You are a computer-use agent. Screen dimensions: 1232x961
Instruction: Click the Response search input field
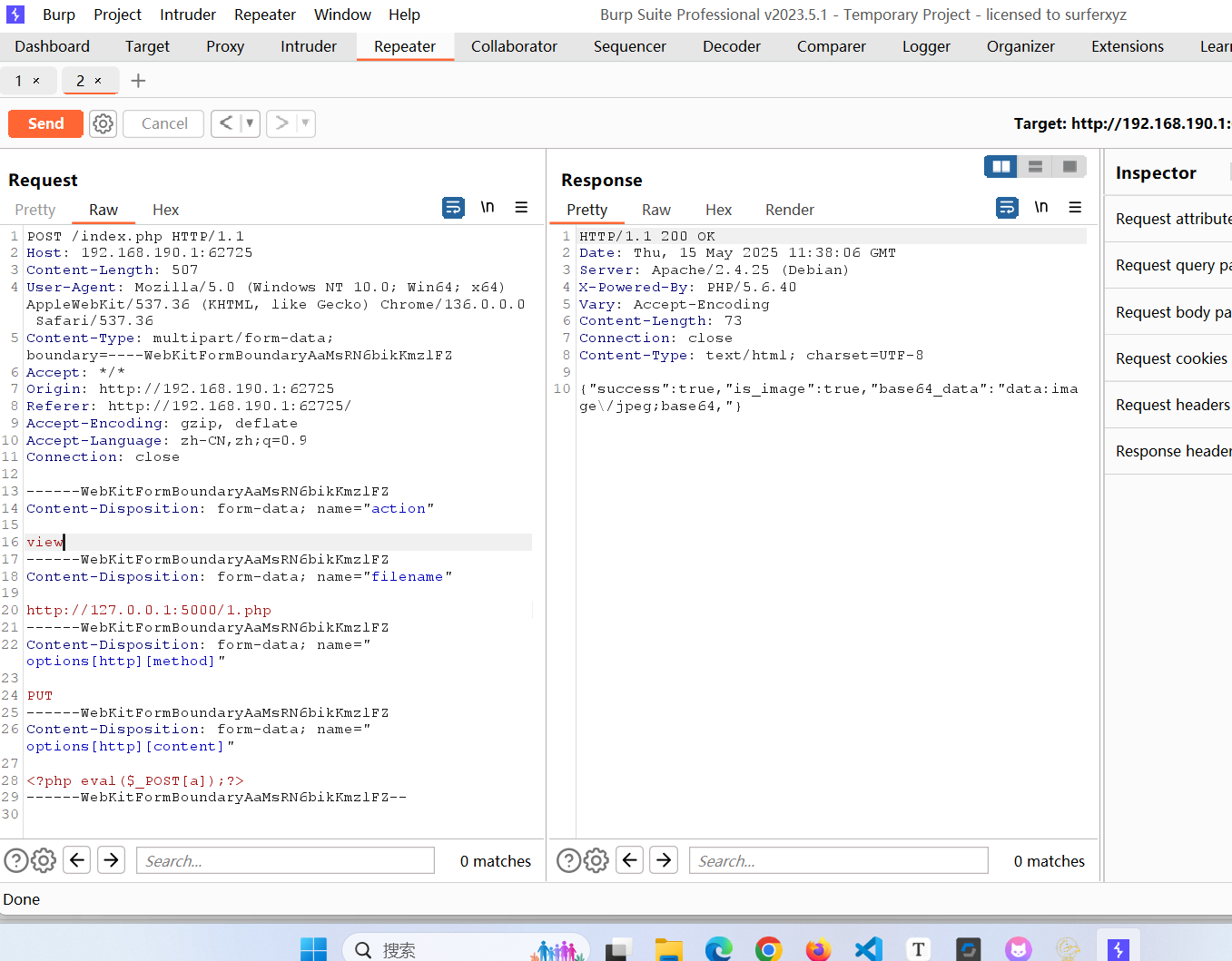point(839,860)
